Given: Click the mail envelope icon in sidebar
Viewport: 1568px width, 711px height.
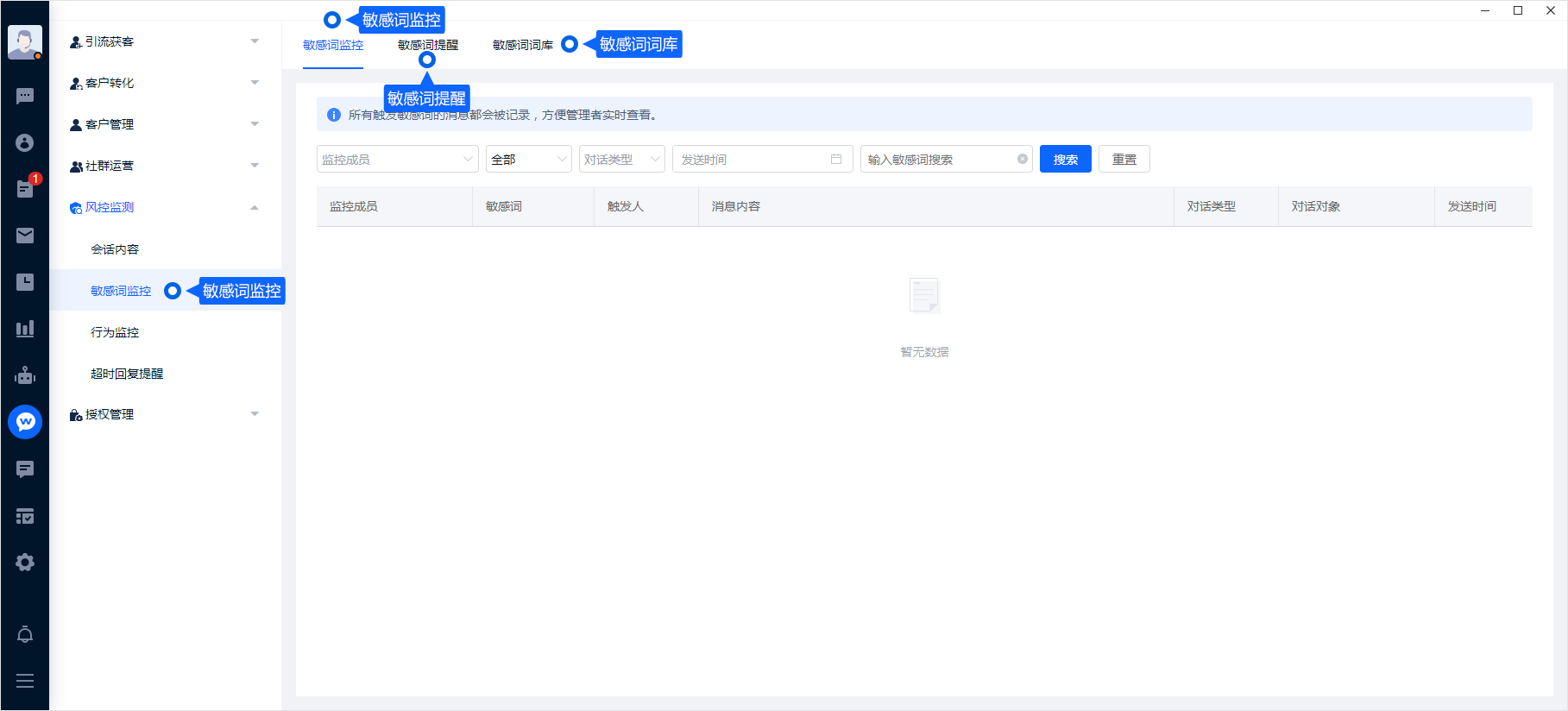Looking at the screenshot, I should tap(25, 236).
